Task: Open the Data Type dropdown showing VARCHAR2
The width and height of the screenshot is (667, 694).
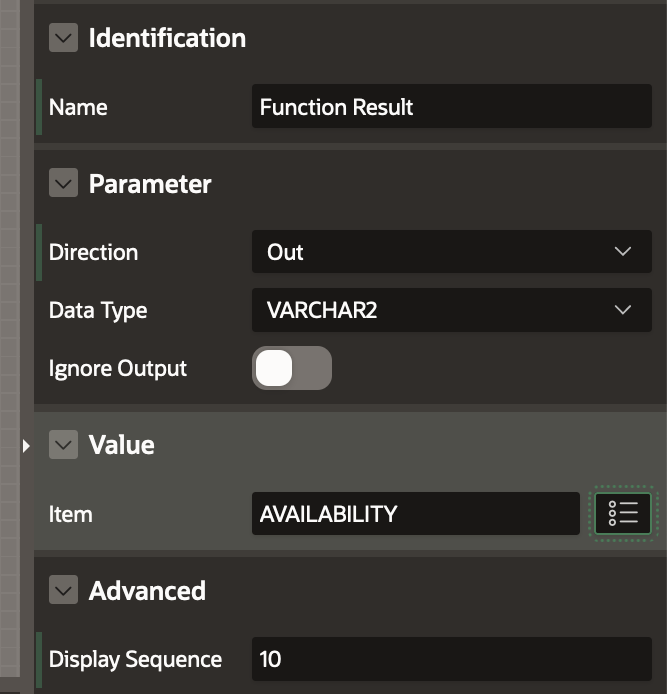Action: pos(451,310)
